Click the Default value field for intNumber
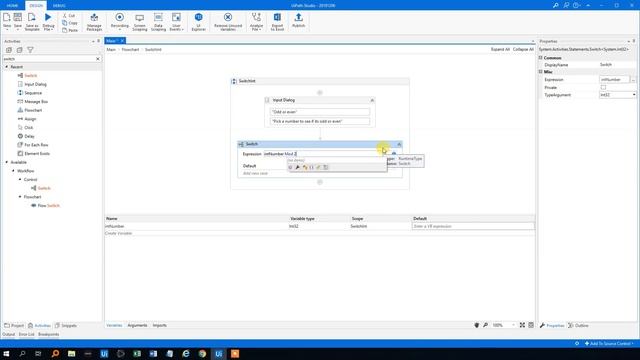The height and width of the screenshot is (360, 640). point(473,226)
